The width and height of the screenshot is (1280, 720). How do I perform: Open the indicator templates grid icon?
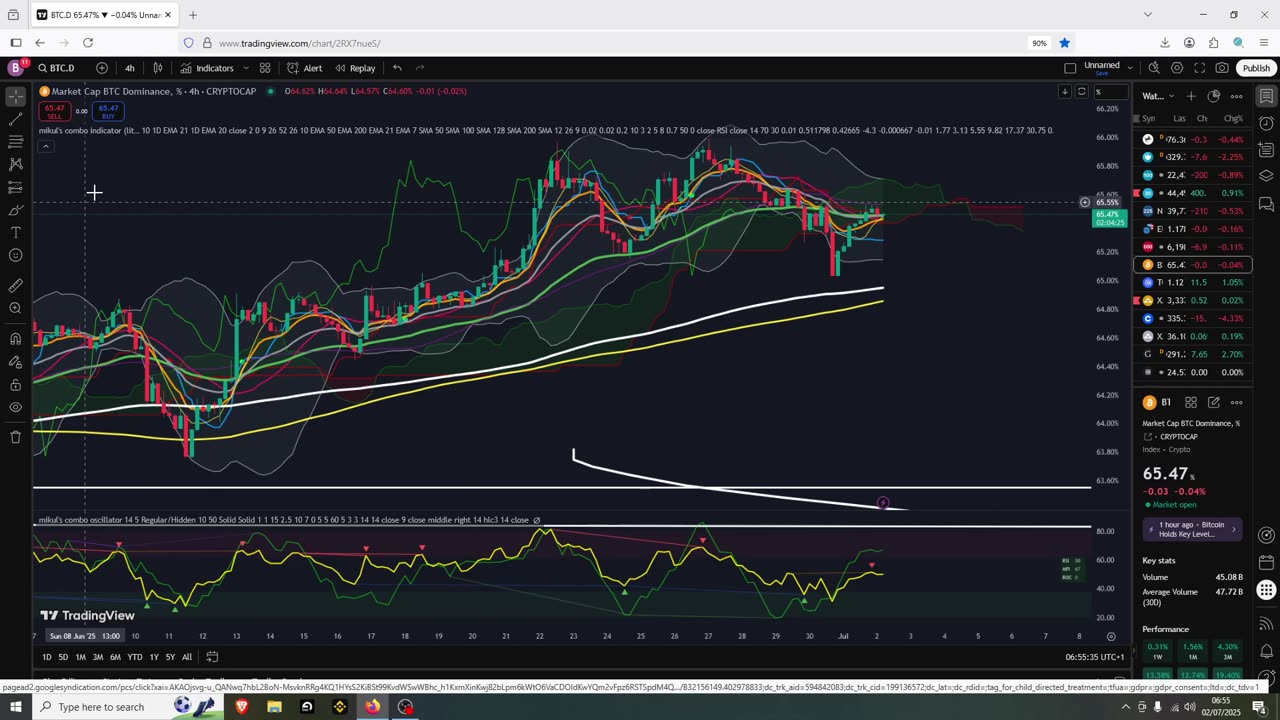pyautogui.click(x=265, y=68)
